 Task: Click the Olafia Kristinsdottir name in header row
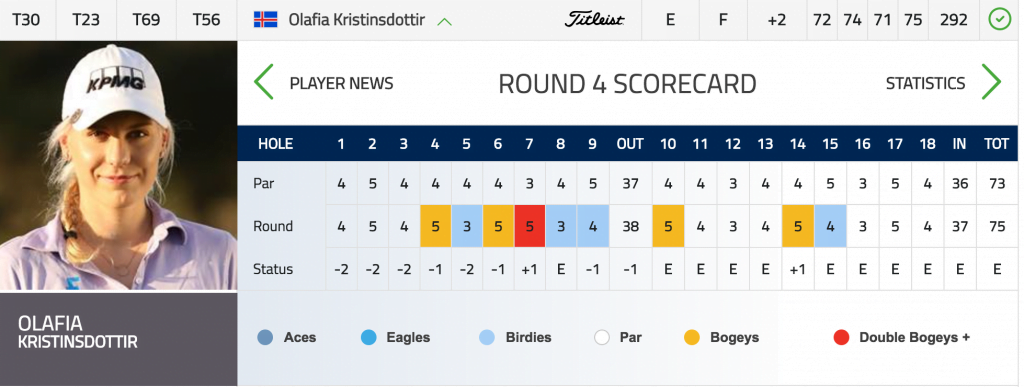[x=357, y=20]
